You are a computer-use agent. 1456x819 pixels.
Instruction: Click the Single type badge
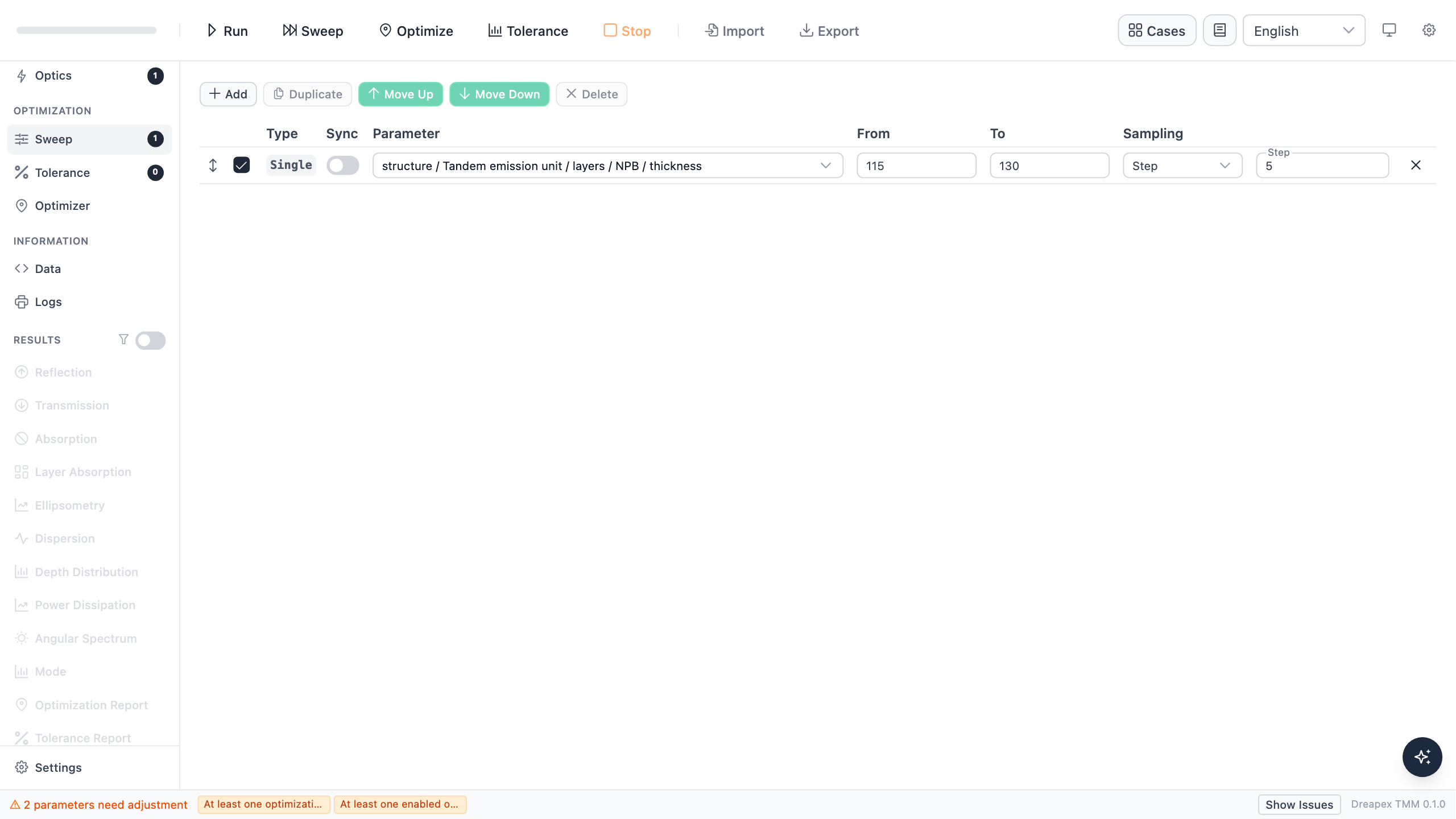291,165
